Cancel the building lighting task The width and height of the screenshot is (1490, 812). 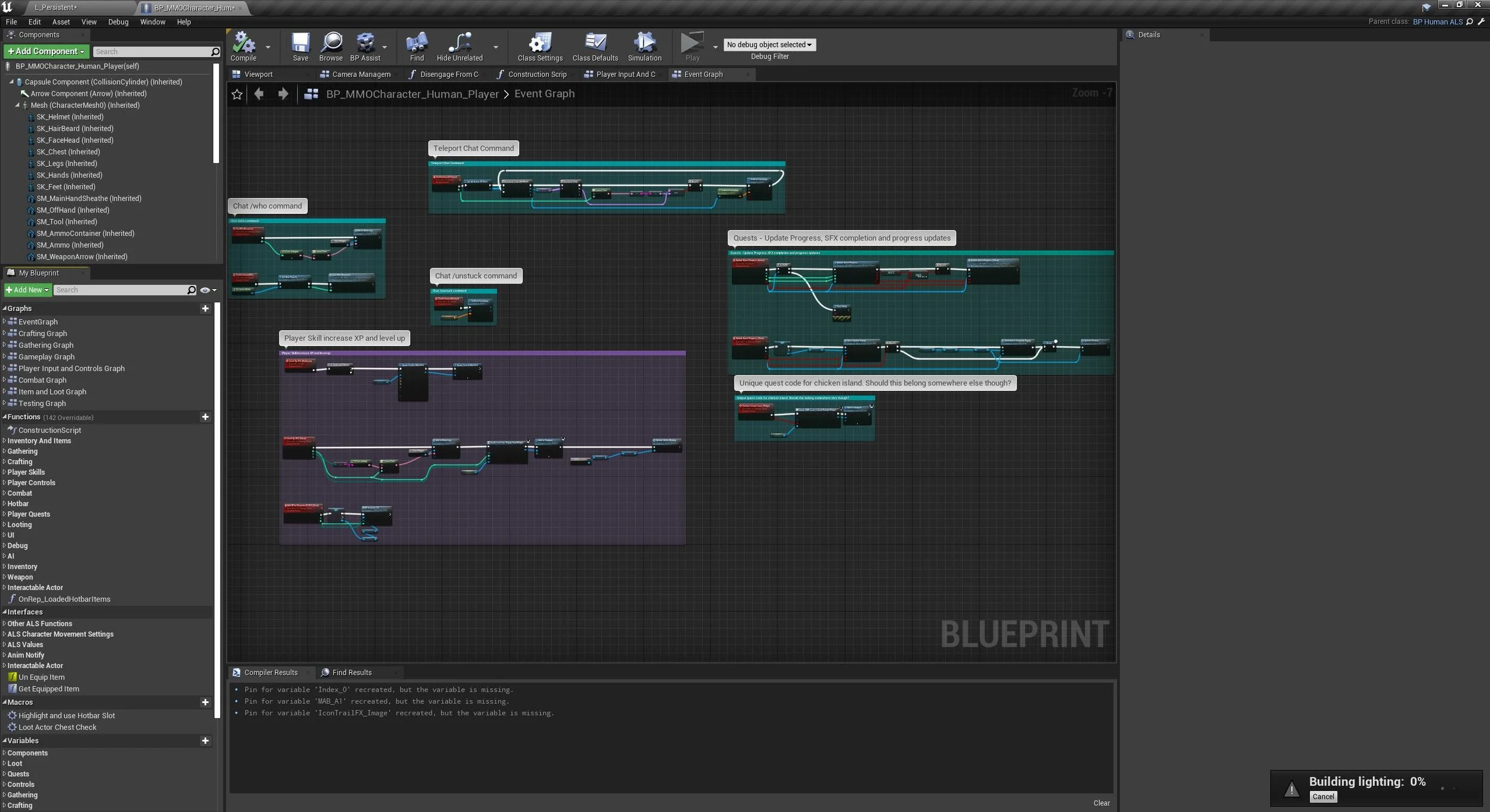pyautogui.click(x=1323, y=797)
